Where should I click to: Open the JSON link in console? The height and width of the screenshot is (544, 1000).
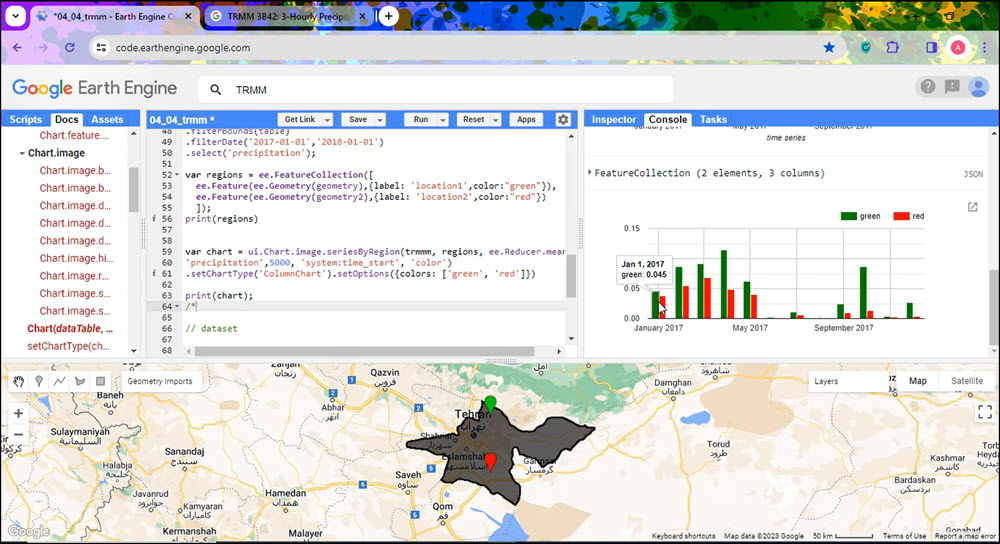pos(973,174)
